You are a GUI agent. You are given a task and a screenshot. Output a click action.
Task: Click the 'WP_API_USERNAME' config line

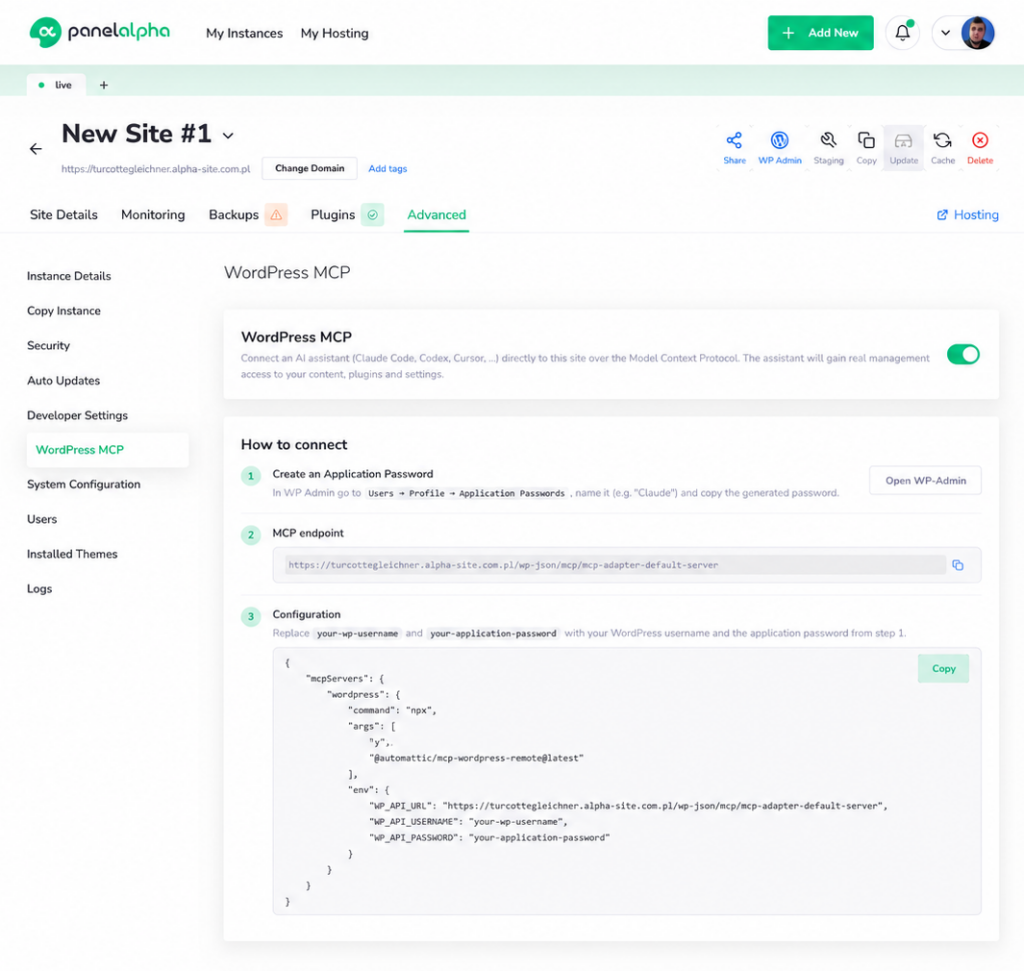[x=468, y=821]
